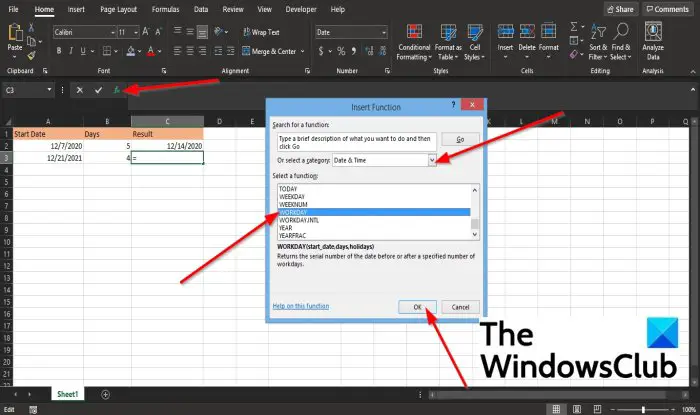
Task: Confirm with the OK button in dialog
Action: pos(417,307)
